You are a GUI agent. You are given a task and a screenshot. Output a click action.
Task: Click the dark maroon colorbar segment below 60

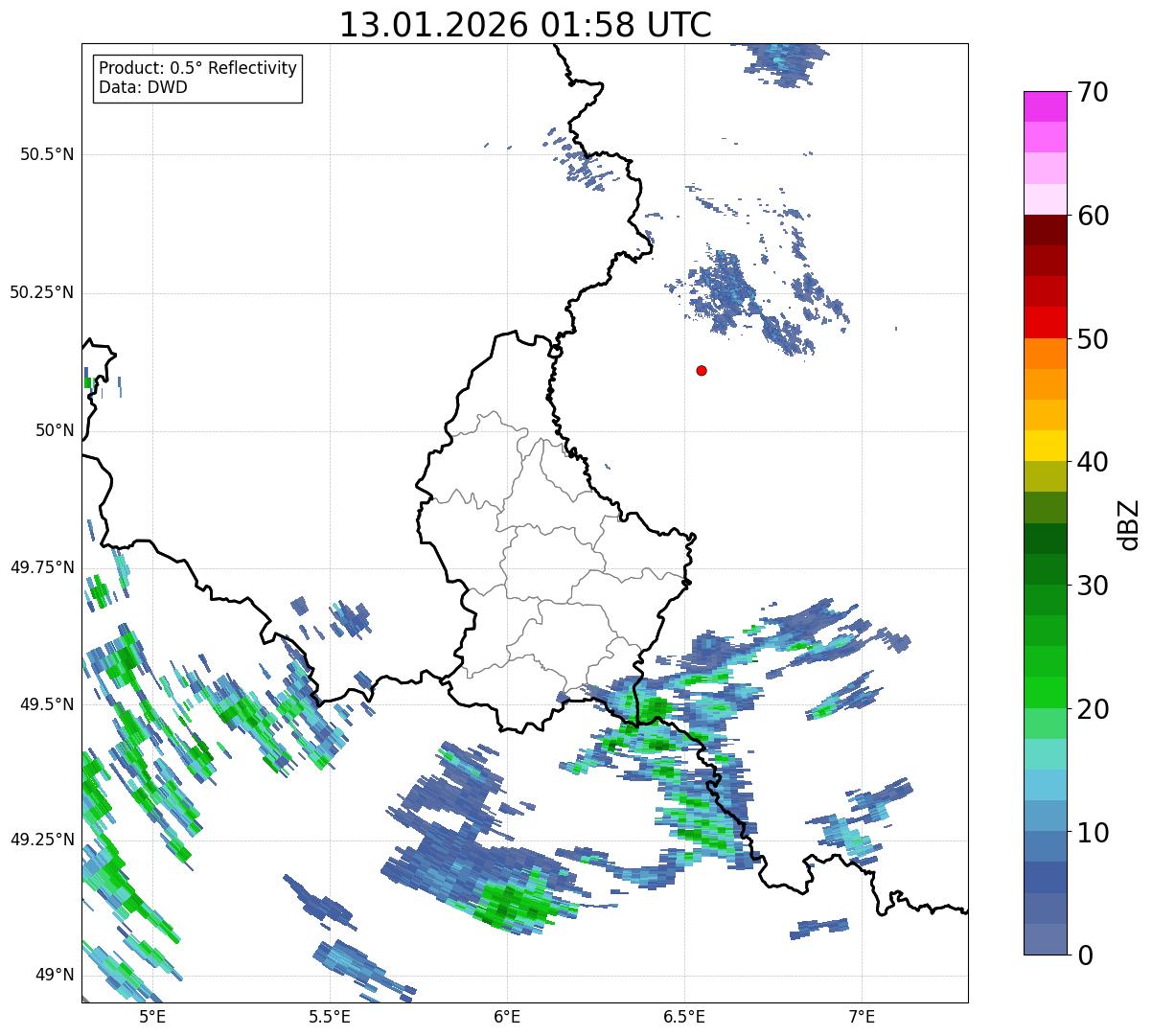1045,231
